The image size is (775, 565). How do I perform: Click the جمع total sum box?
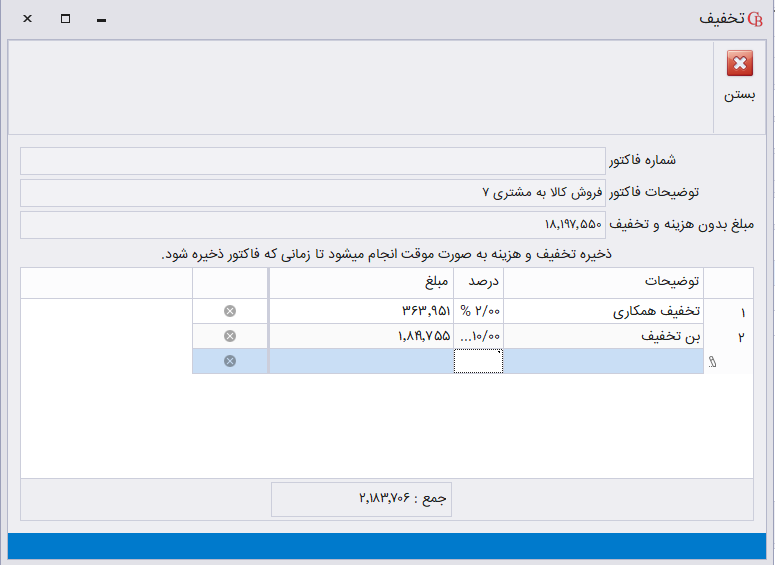361,498
